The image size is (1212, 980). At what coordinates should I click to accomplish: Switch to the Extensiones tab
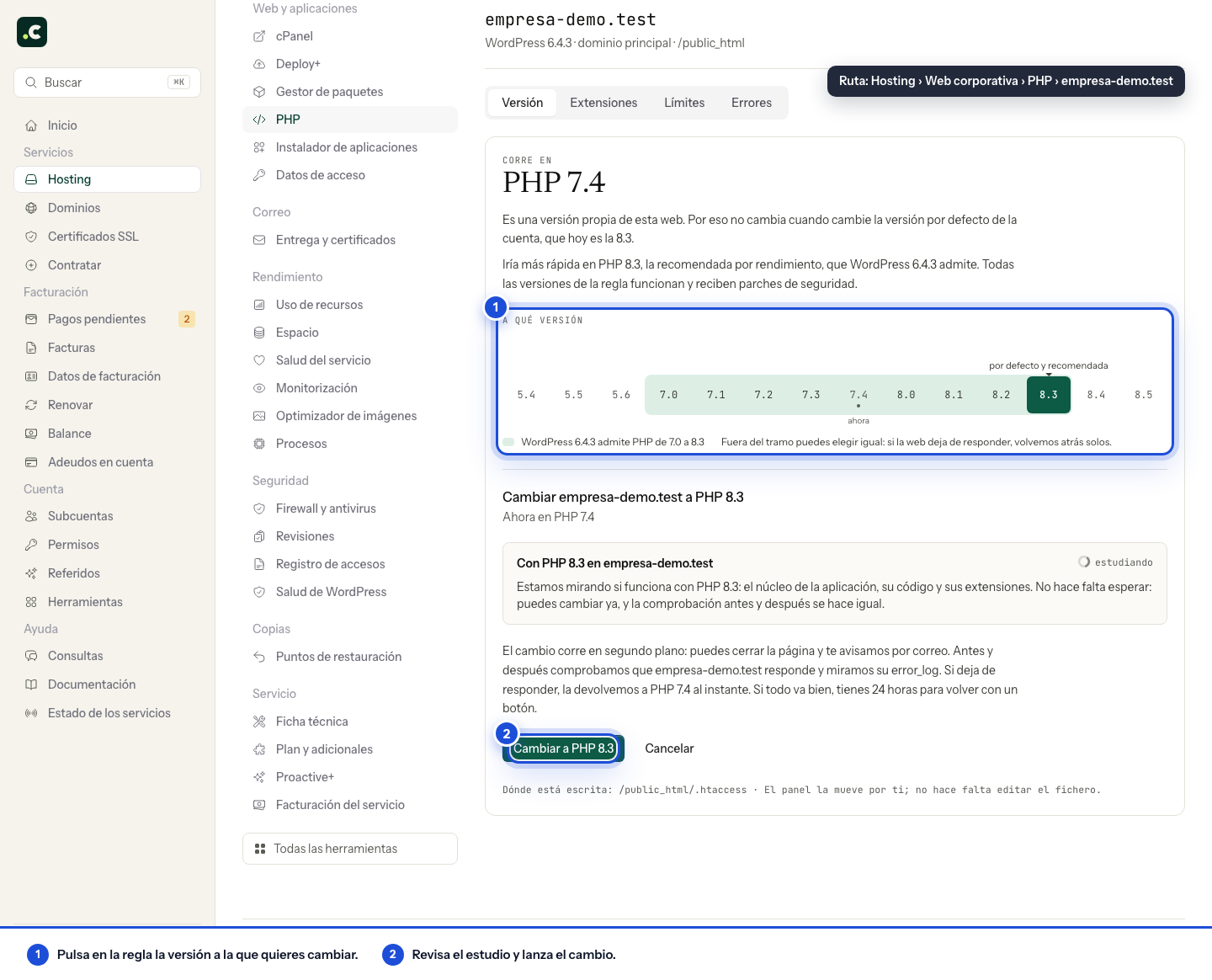pos(603,103)
